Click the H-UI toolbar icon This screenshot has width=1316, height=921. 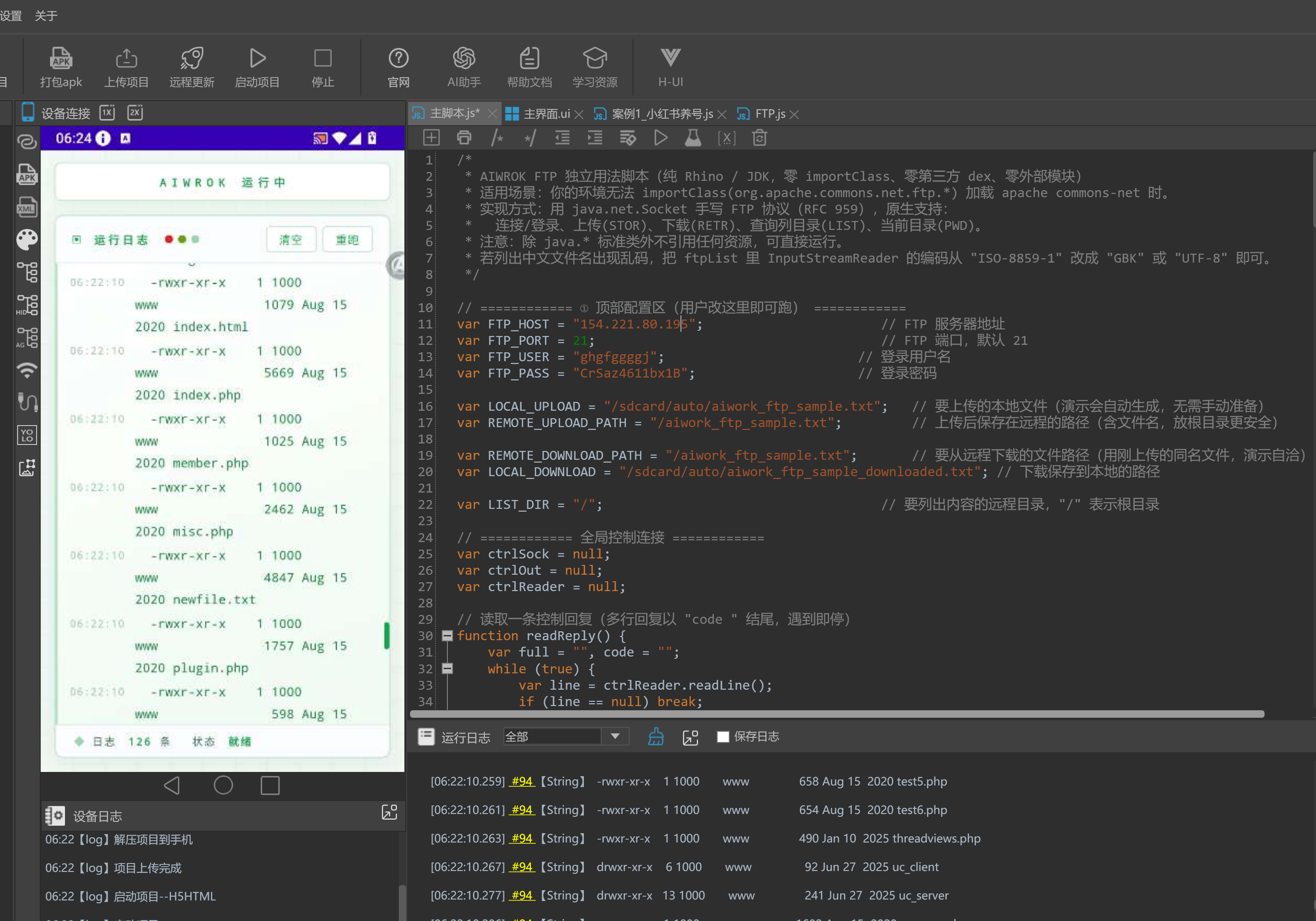point(670,67)
